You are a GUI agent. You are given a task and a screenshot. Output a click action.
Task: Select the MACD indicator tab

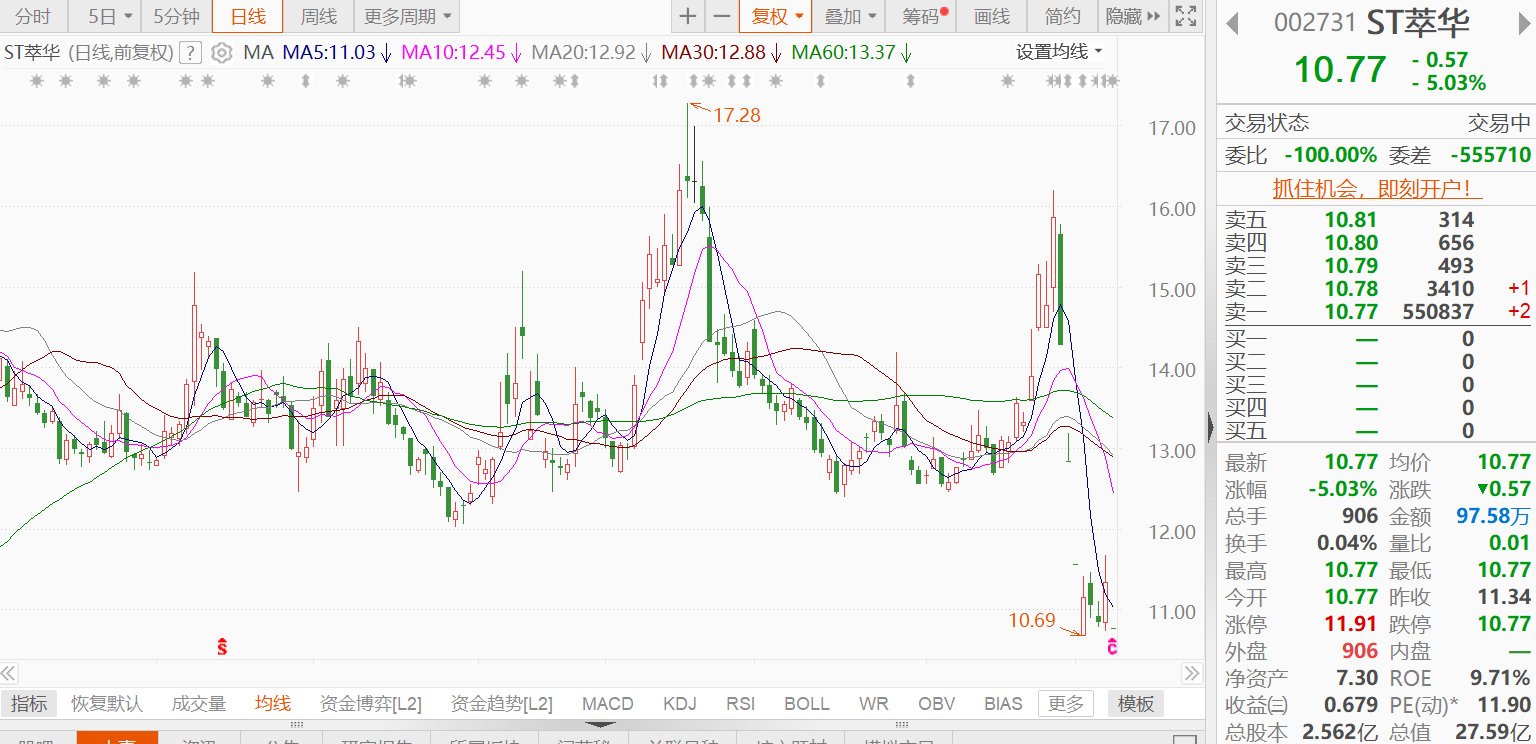606,703
